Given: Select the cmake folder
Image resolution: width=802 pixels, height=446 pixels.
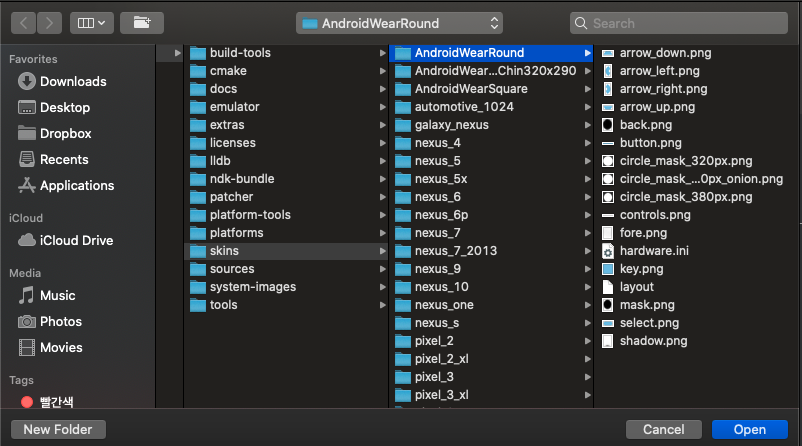Looking at the screenshot, I should (x=286, y=71).
